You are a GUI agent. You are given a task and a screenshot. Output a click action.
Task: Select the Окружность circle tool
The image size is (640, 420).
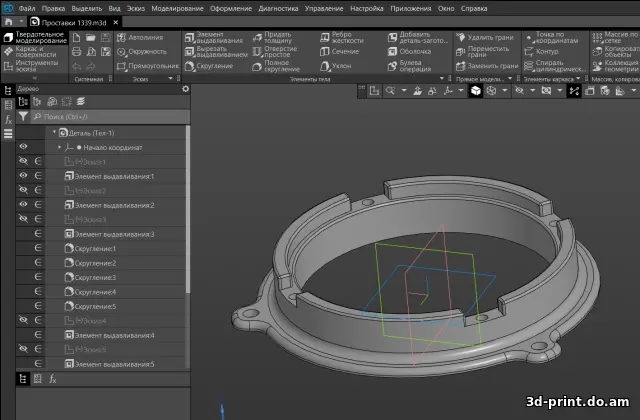tap(142, 52)
